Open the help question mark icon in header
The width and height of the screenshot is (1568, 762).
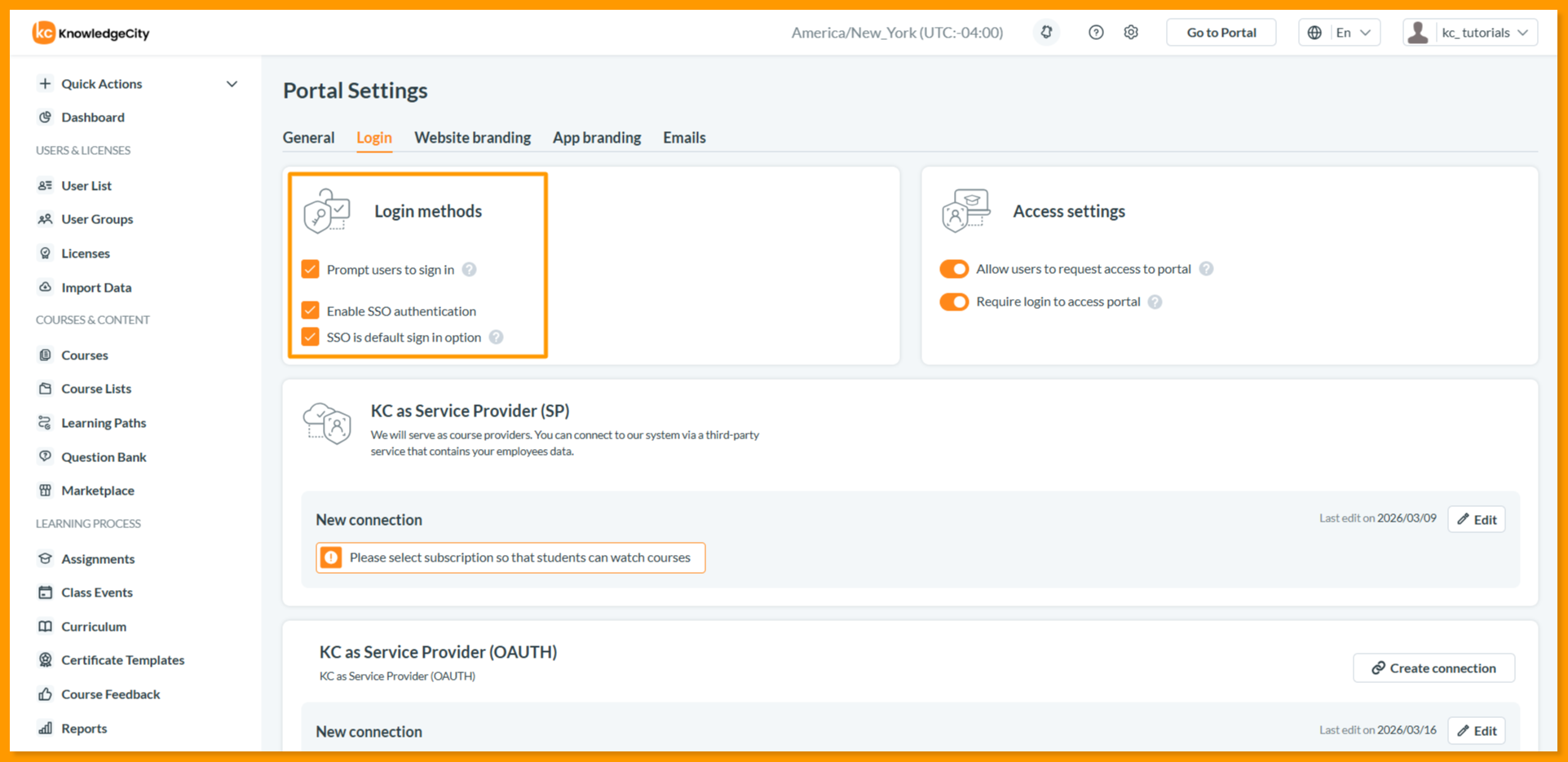[x=1096, y=33]
